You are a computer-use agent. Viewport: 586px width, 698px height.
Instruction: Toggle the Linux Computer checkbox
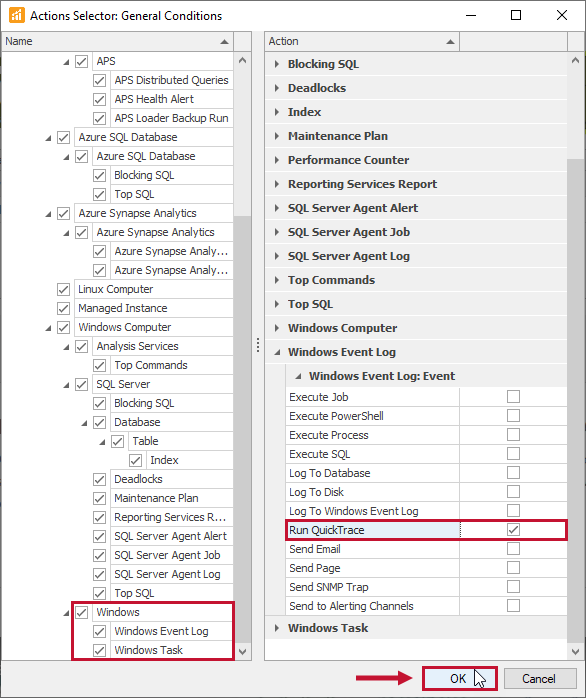coord(63,289)
